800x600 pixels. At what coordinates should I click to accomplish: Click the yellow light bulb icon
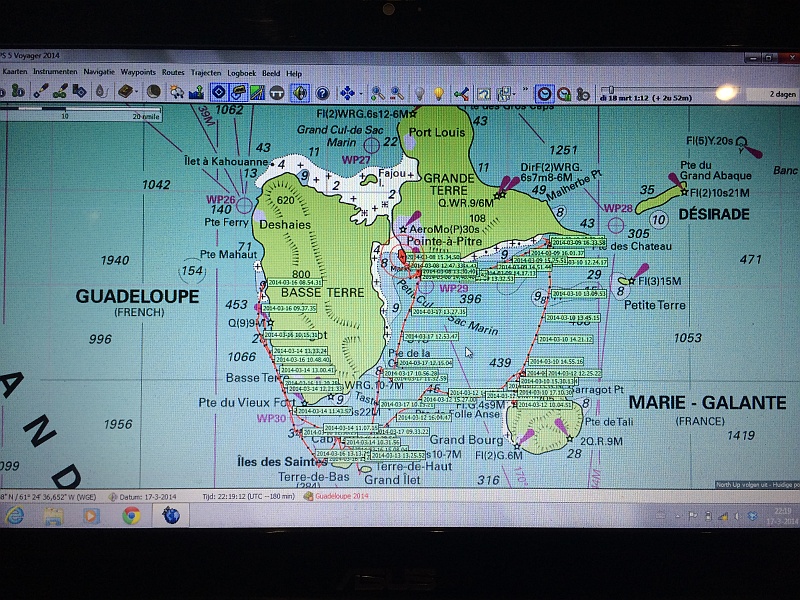[439, 93]
